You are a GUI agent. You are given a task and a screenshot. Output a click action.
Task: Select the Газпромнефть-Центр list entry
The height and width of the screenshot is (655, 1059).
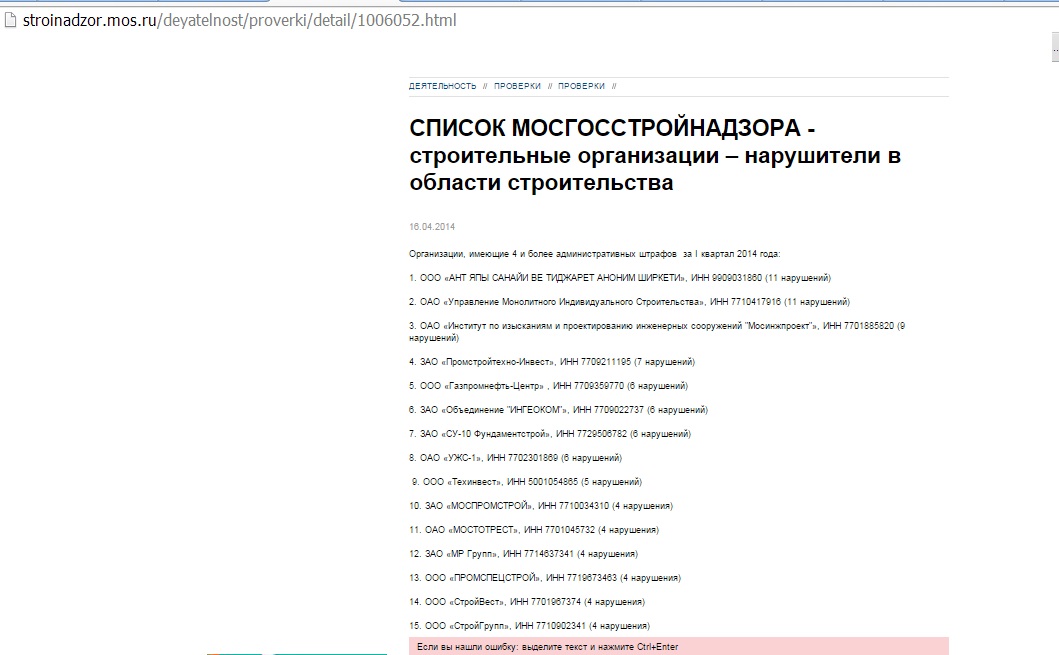pyautogui.click(x=548, y=386)
